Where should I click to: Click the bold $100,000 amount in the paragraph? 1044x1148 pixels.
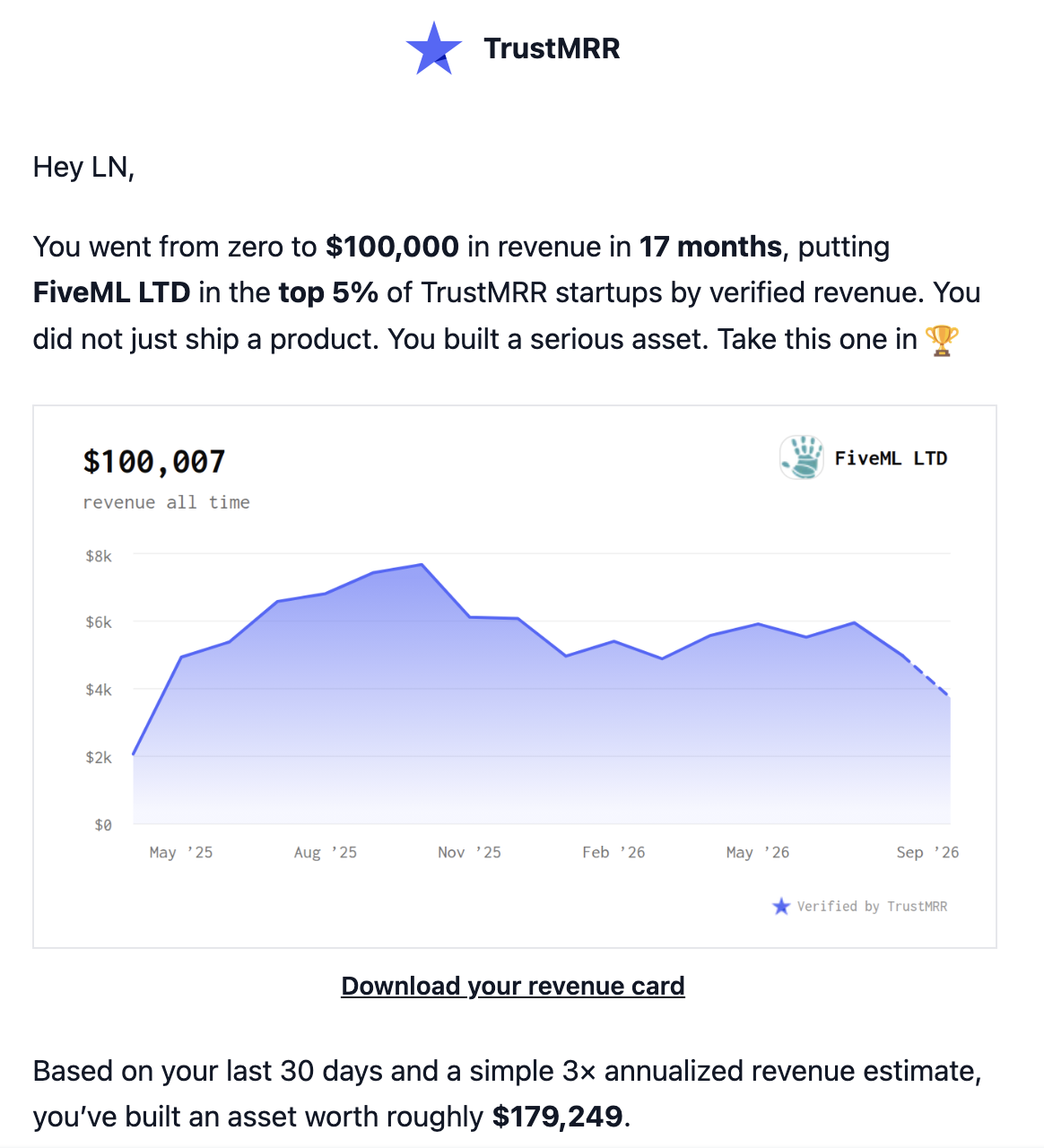(392, 247)
